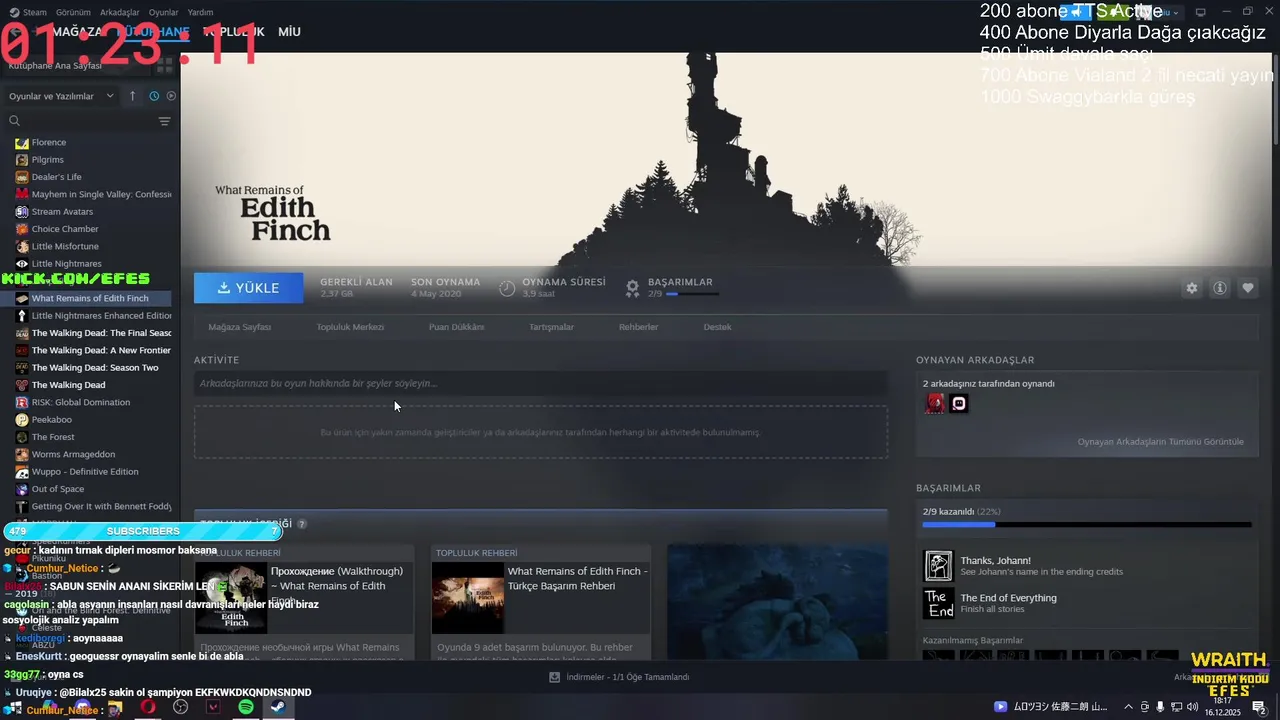
Task: Switch to the MİU profile tab
Action: (x=289, y=32)
